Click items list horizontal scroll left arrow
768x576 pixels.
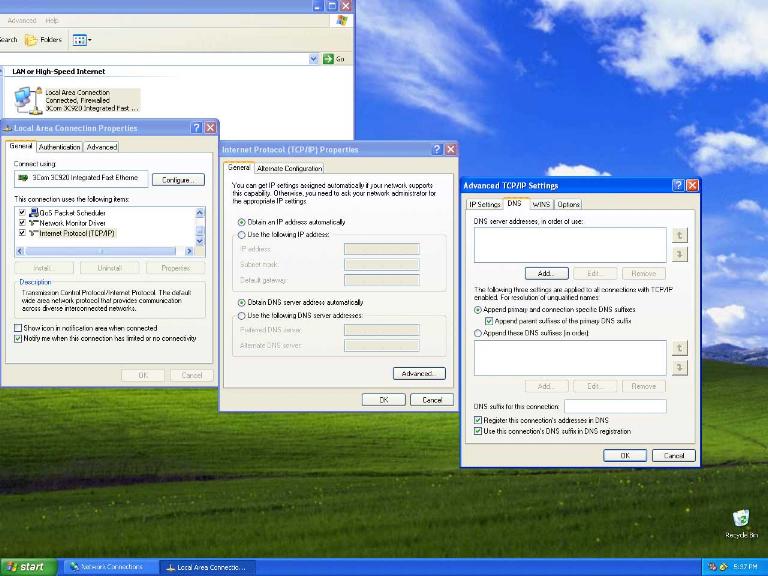20,251
